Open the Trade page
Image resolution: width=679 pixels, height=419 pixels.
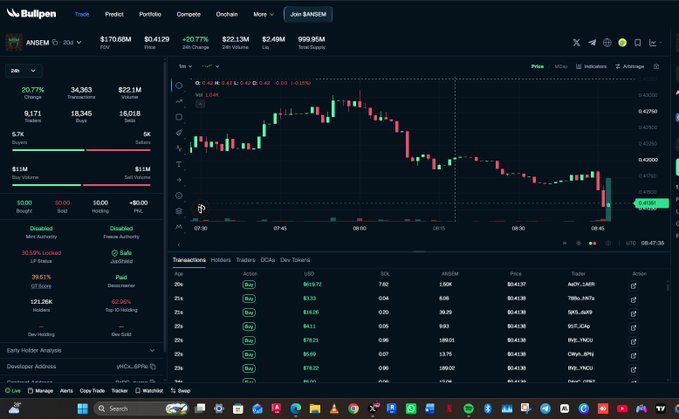pos(82,14)
